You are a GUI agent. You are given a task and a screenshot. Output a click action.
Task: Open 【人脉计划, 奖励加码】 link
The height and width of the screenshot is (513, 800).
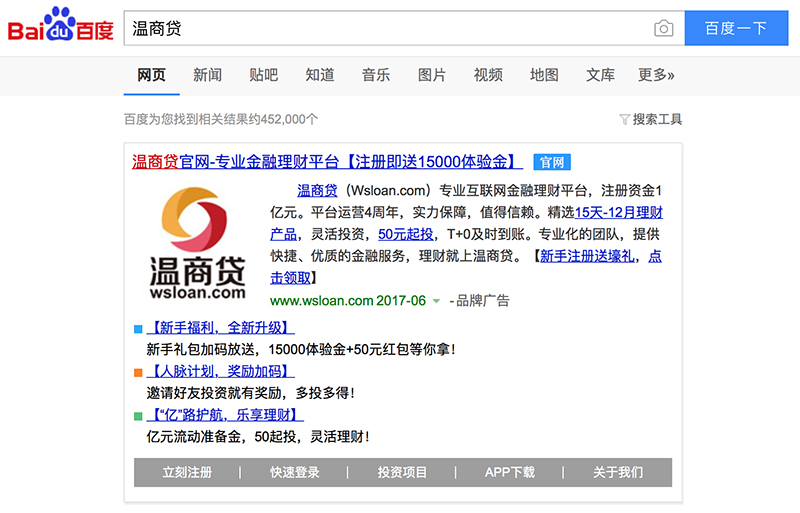(220, 371)
